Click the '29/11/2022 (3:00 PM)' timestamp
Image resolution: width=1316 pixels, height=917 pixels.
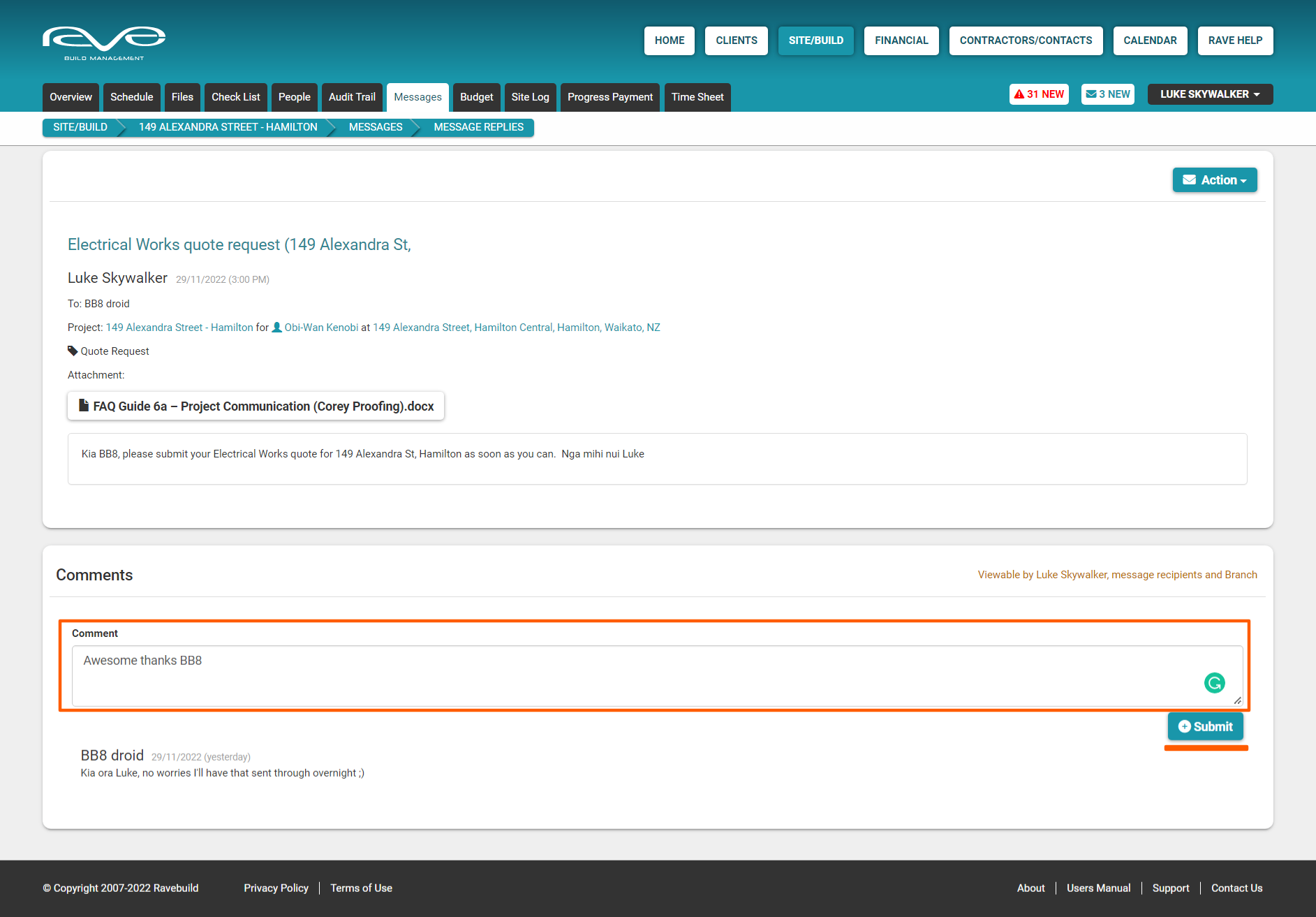pos(223,279)
